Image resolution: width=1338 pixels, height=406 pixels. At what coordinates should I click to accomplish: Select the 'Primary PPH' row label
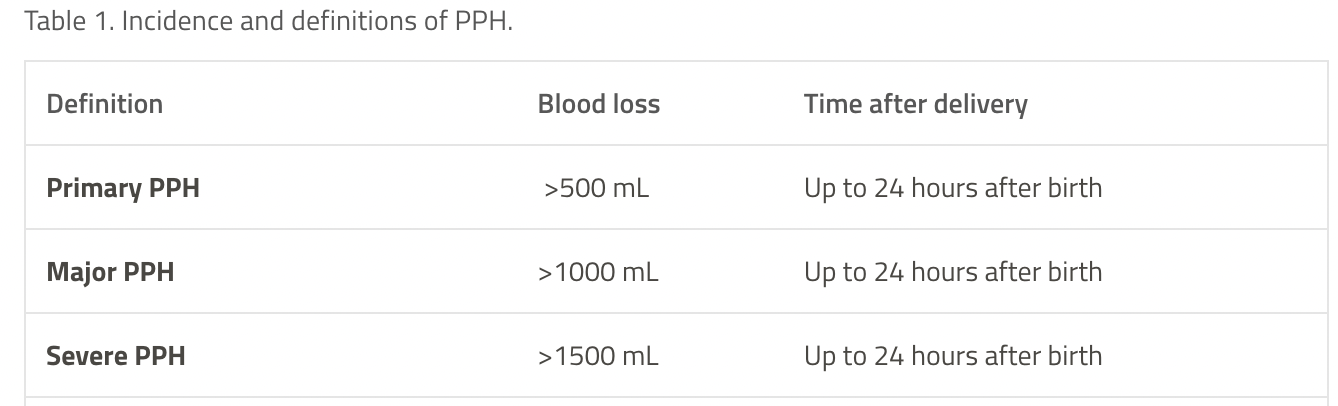[123, 188]
